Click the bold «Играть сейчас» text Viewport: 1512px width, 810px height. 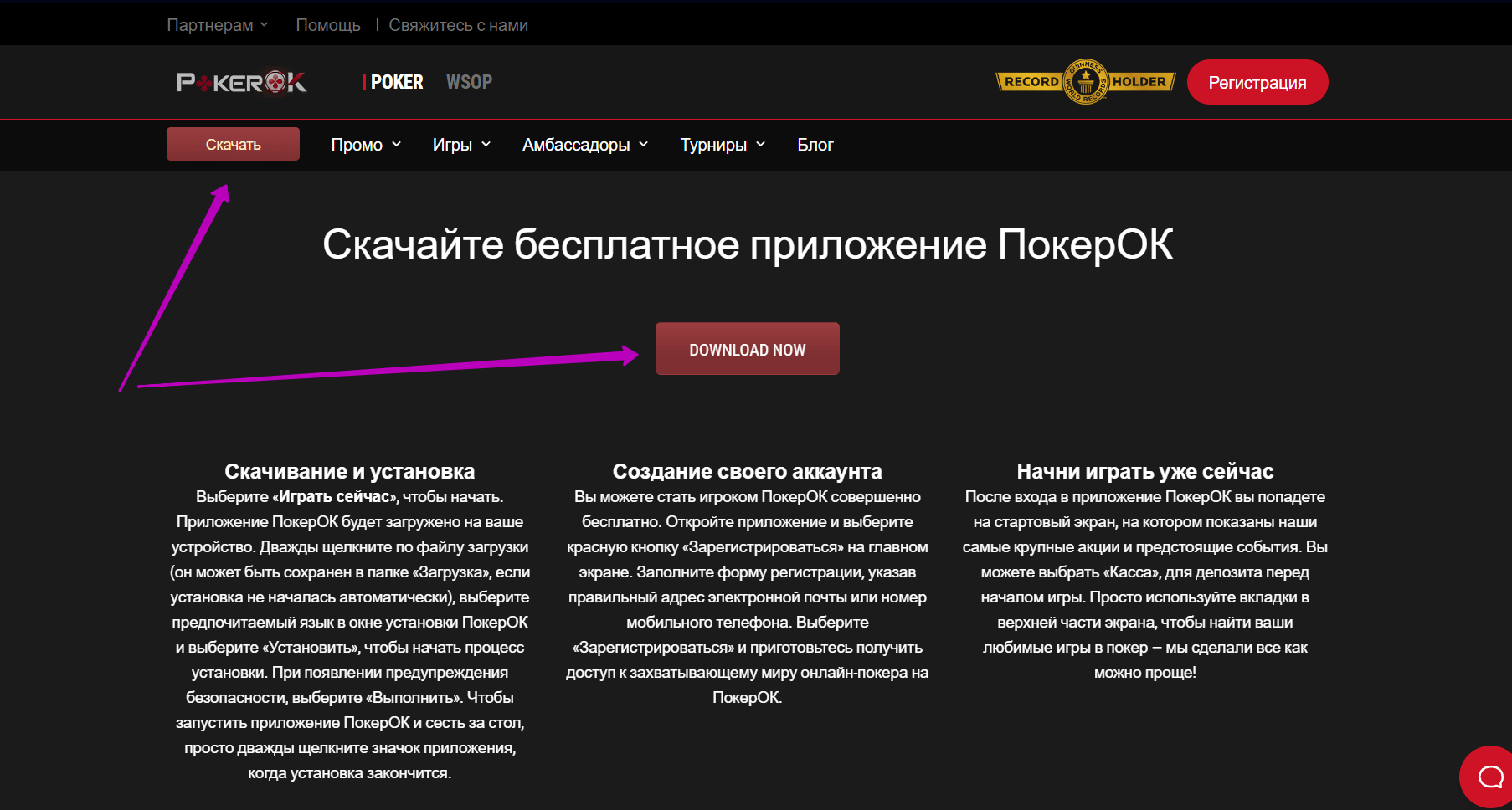click(x=335, y=497)
